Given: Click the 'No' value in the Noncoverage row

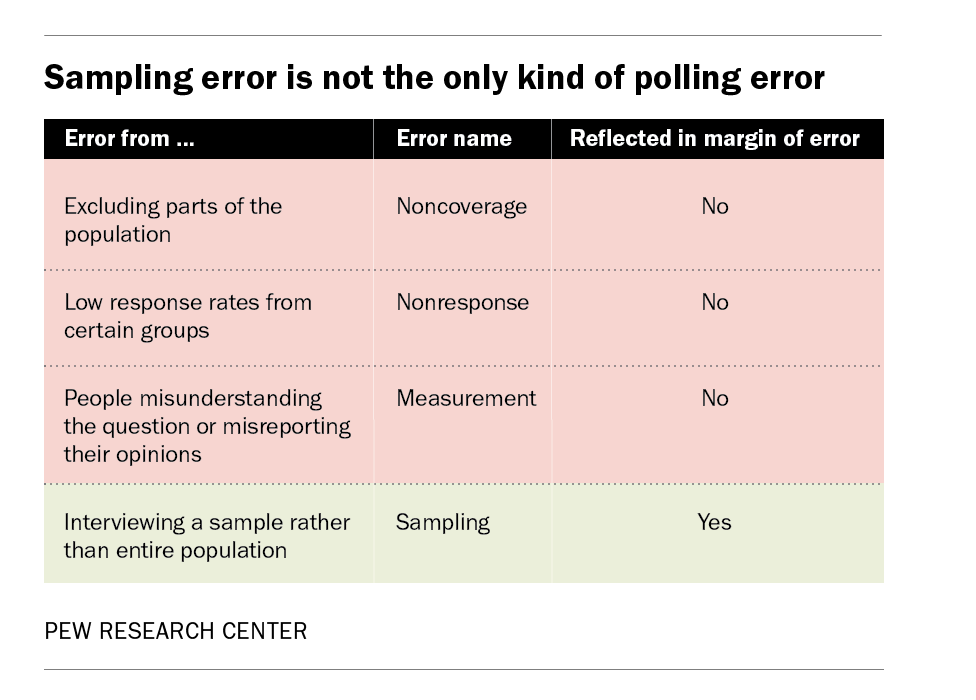Looking at the screenshot, I should [715, 206].
